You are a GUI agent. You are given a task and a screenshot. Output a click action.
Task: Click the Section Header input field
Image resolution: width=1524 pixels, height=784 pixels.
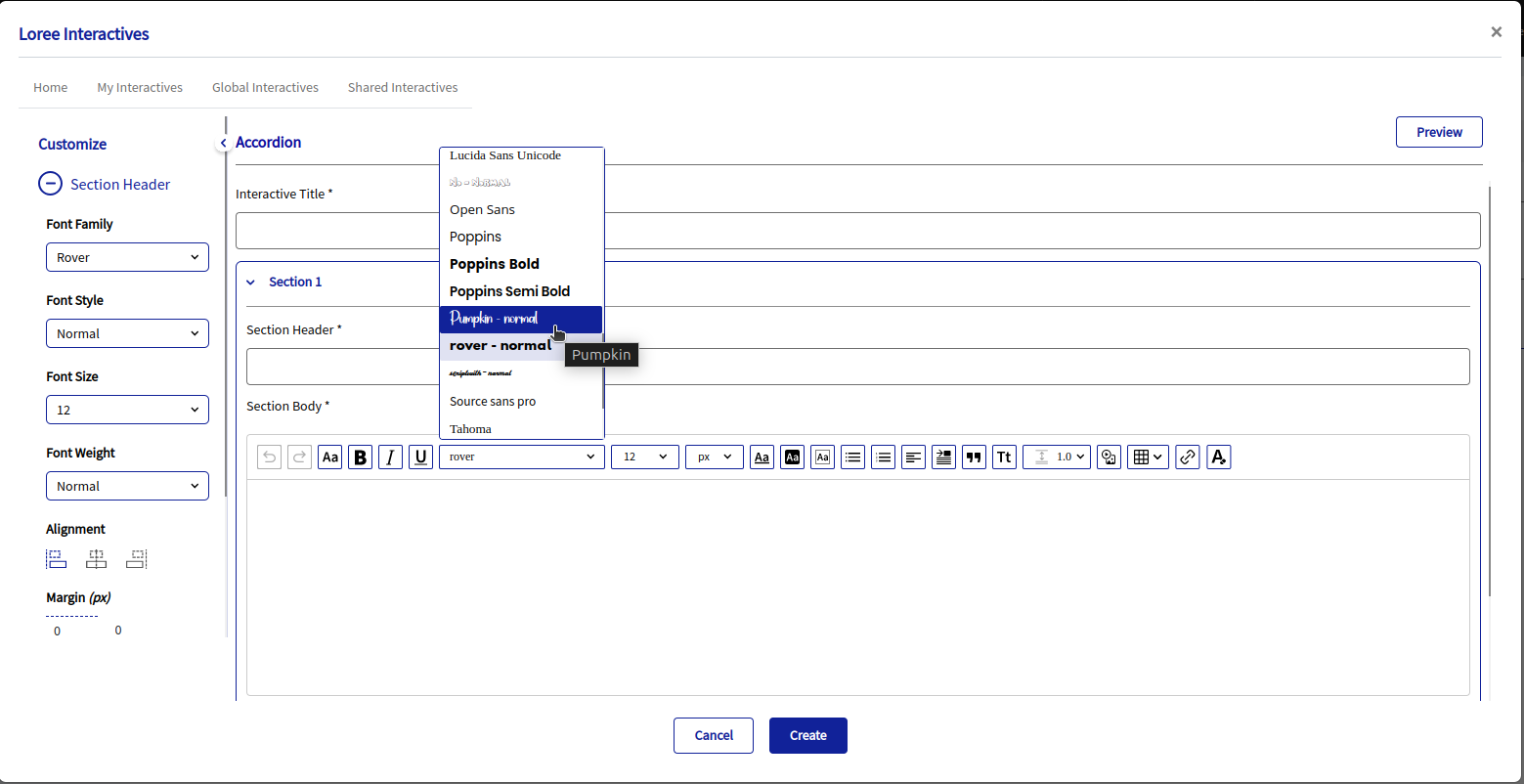pos(858,367)
